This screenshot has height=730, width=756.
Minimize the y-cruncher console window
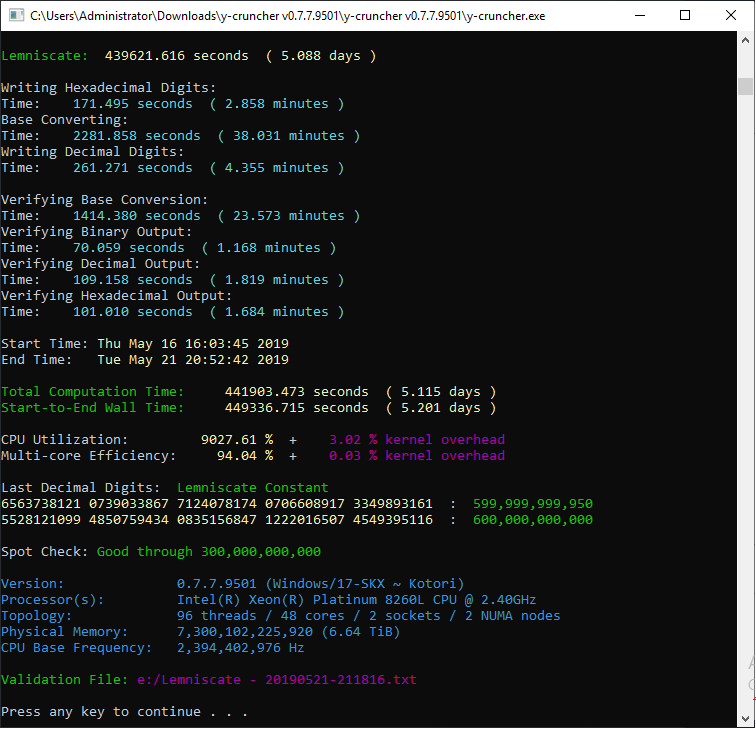point(638,15)
